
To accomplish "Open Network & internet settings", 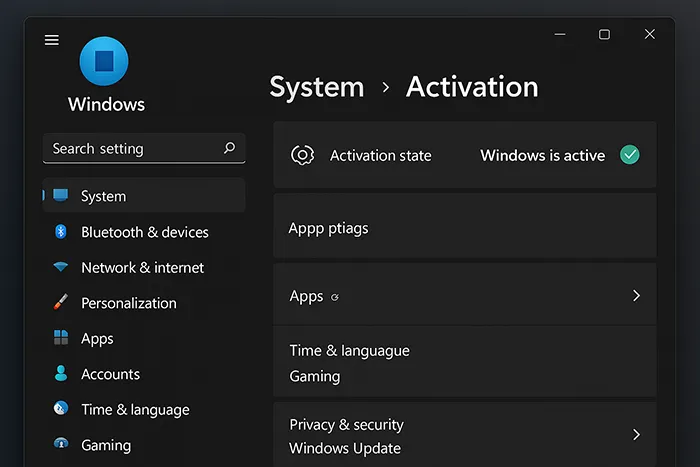I will click(142, 267).
